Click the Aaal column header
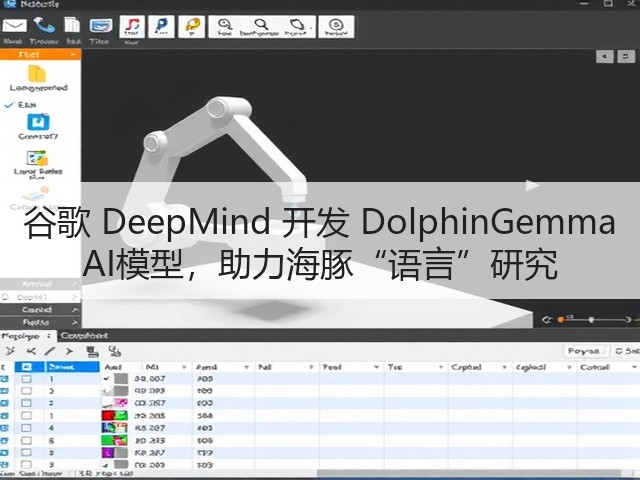640x480 pixels. tap(113, 367)
